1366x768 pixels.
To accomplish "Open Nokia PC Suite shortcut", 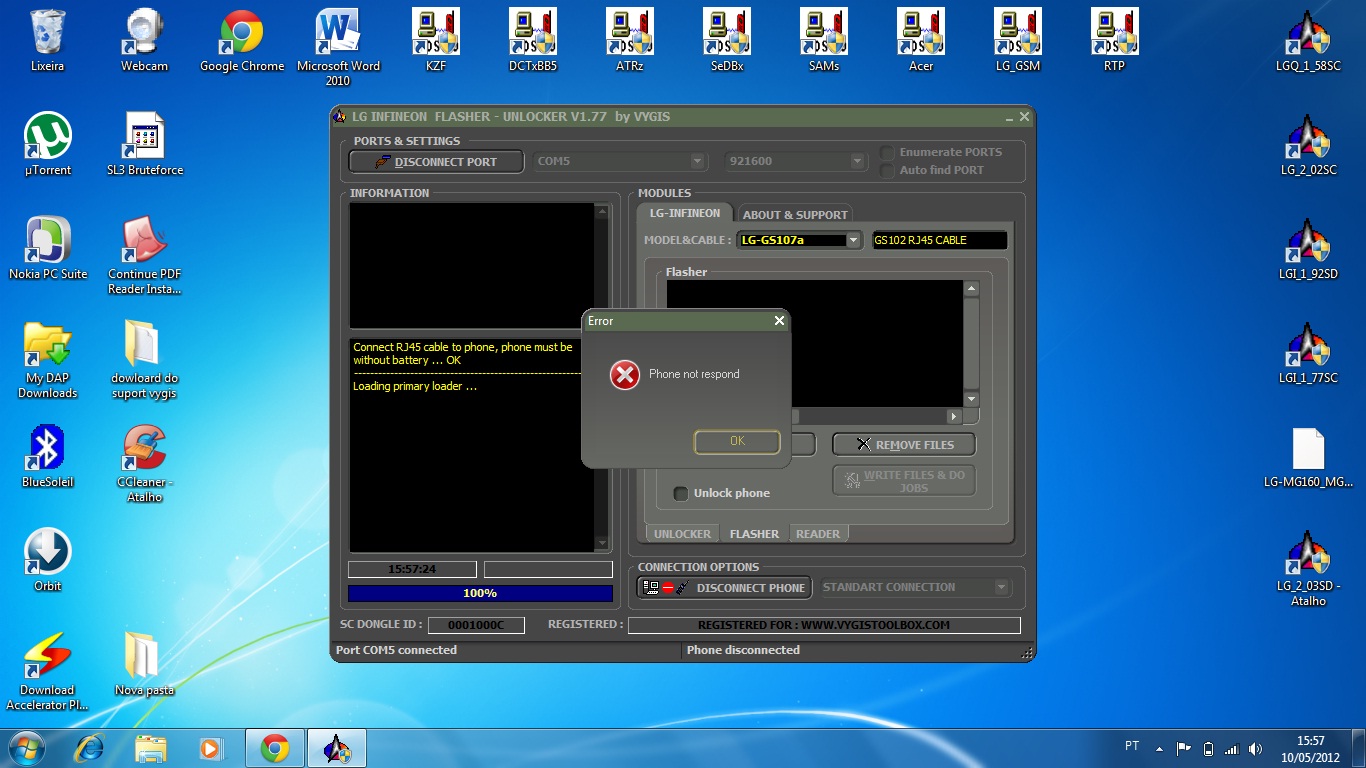I will point(47,248).
